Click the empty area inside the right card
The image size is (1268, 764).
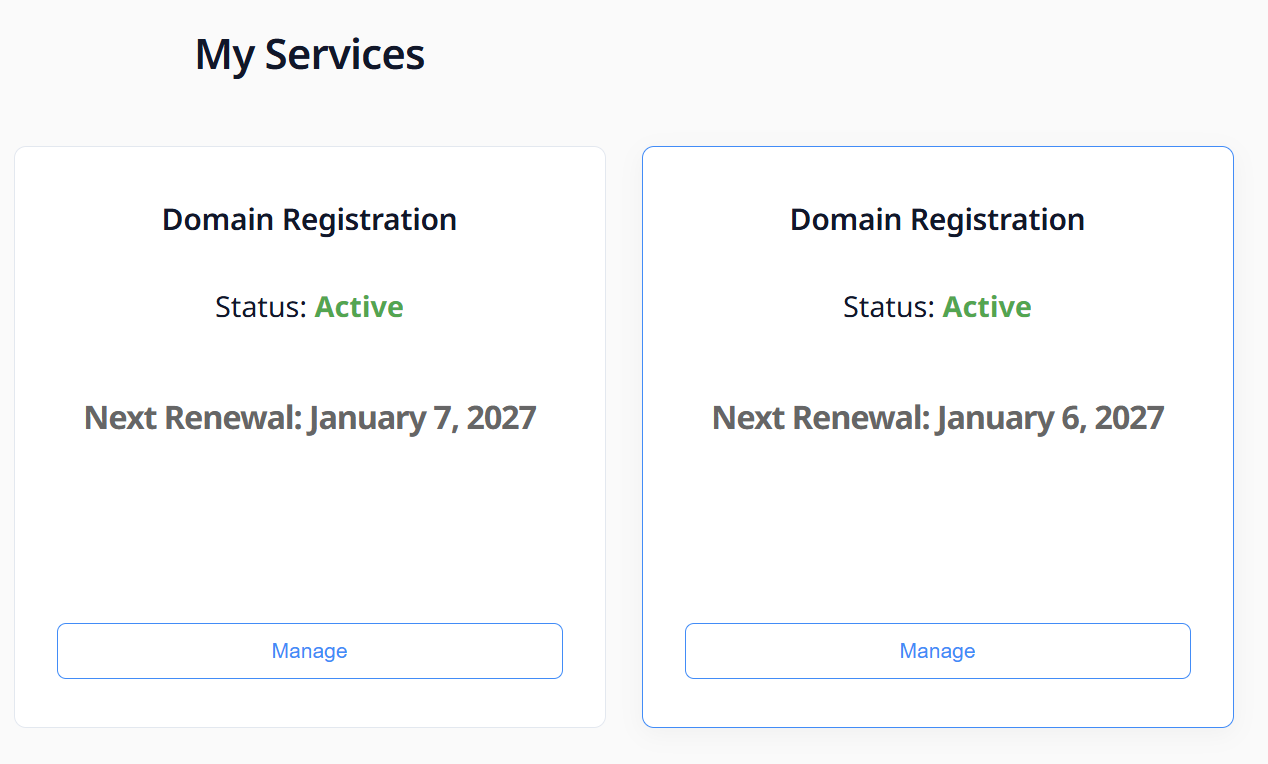[937, 530]
